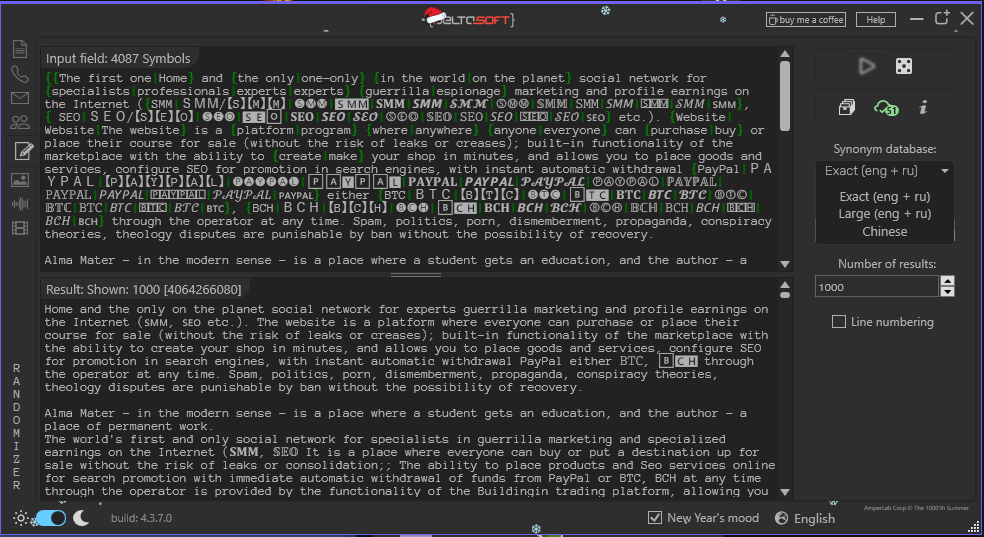The height and width of the screenshot is (537, 984).
Task: Decrease number of results with down arrow
Action: point(948,292)
